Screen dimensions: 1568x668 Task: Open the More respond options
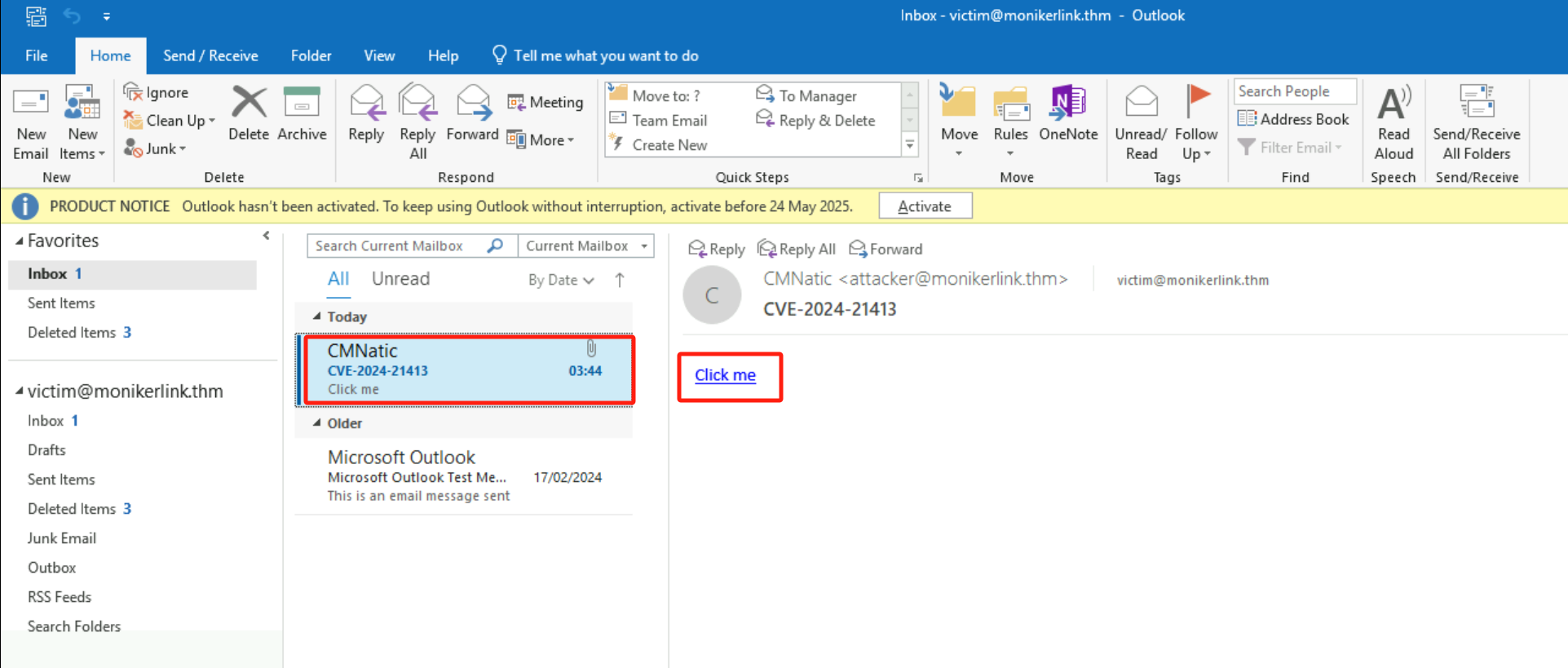[x=541, y=139]
